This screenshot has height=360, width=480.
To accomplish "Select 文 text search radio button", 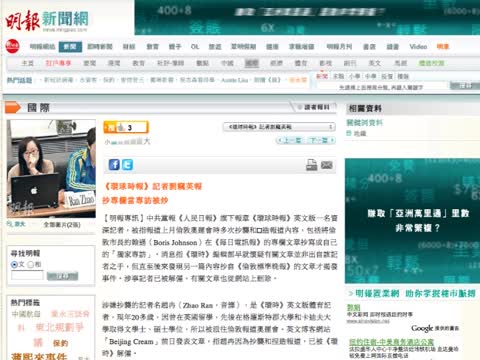I will [14, 265].
